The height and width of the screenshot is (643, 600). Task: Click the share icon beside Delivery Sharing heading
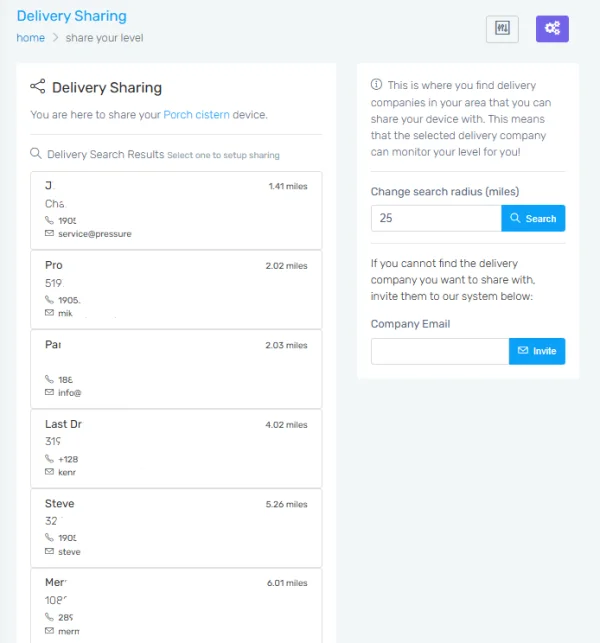(x=38, y=86)
